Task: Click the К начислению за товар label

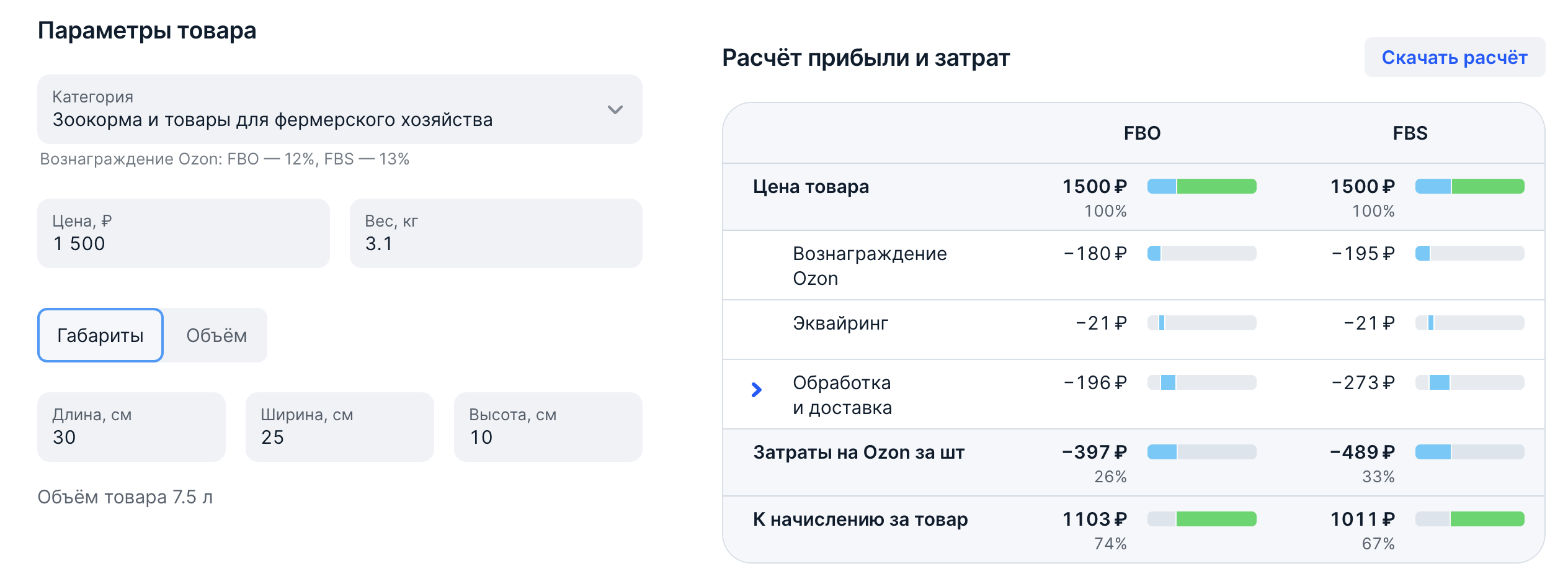Action: (x=860, y=520)
